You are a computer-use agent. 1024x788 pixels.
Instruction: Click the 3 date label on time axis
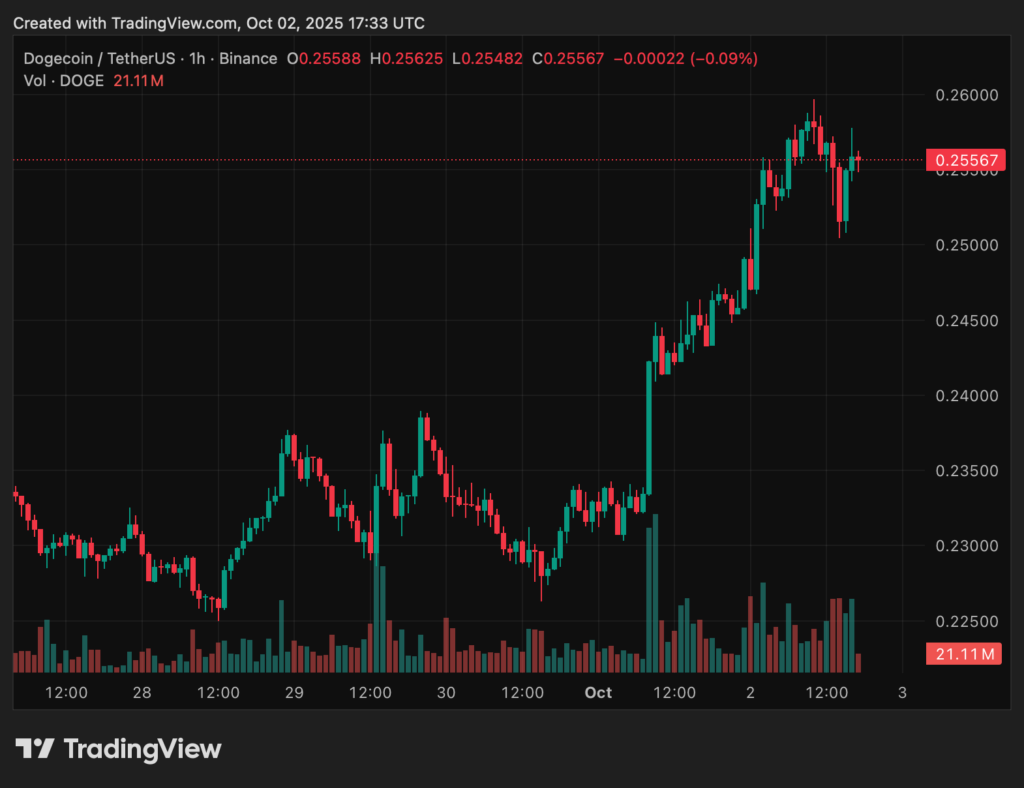pyautogui.click(x=902, y=692)
